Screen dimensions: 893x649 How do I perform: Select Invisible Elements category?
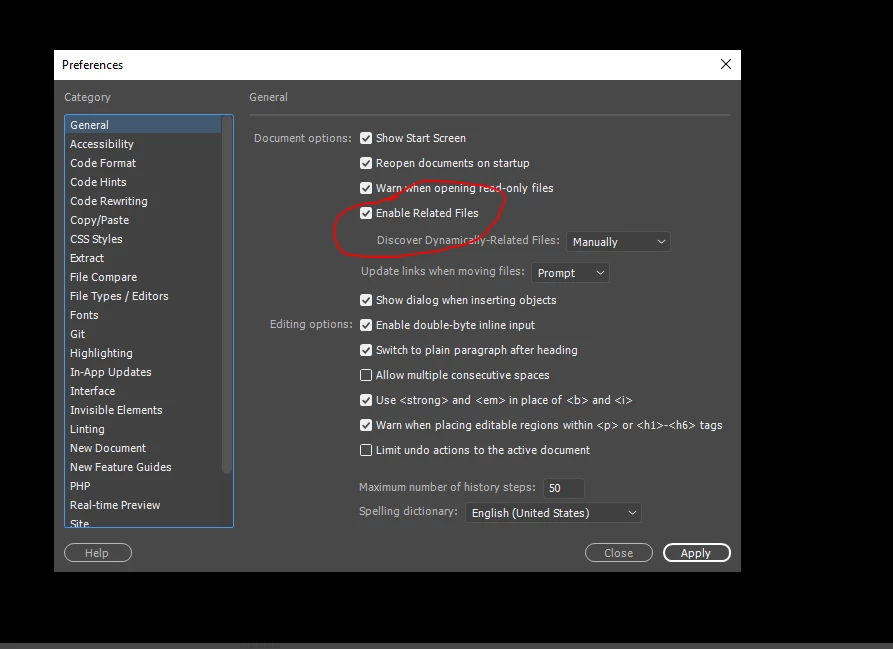click(143, 410)
